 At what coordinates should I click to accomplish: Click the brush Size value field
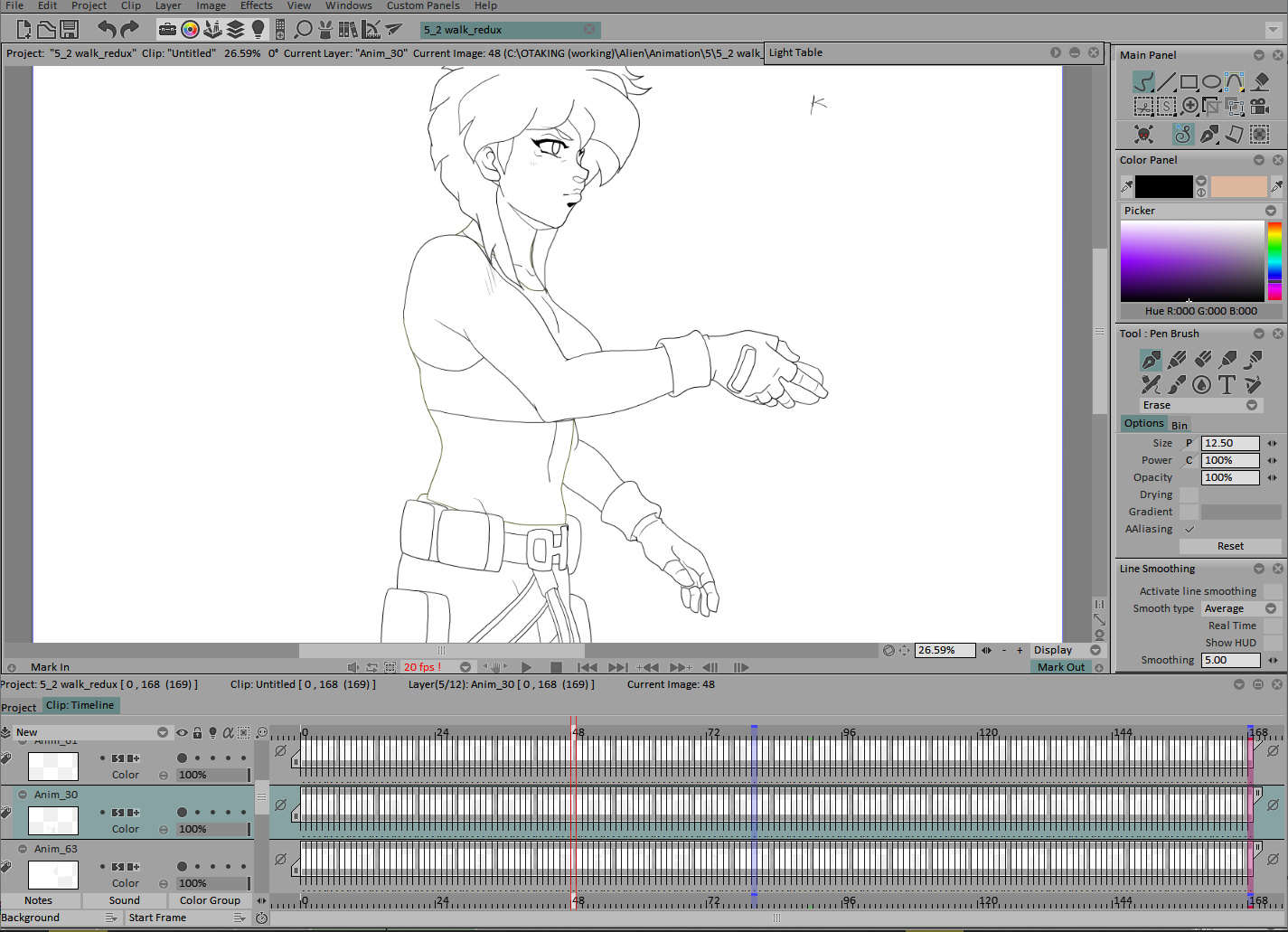[x=1230, y=443]
